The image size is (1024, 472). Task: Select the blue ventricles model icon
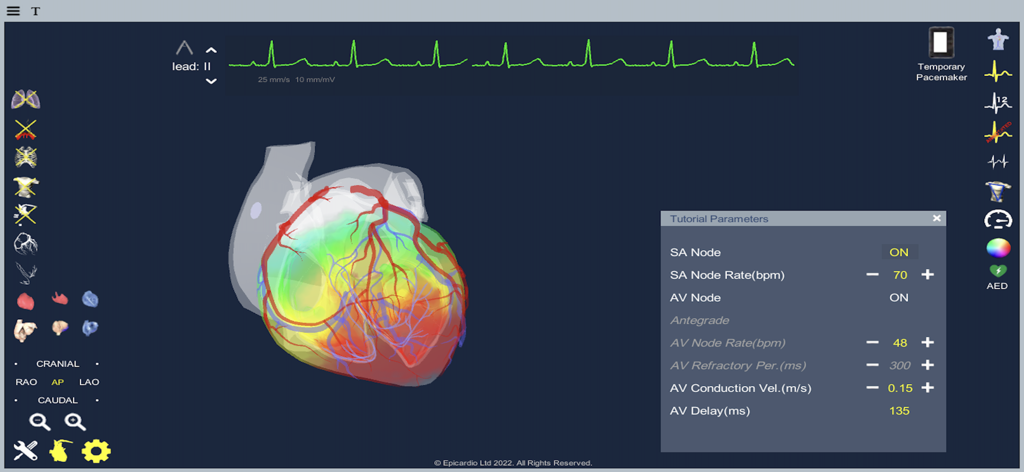(x=90, y=299)
